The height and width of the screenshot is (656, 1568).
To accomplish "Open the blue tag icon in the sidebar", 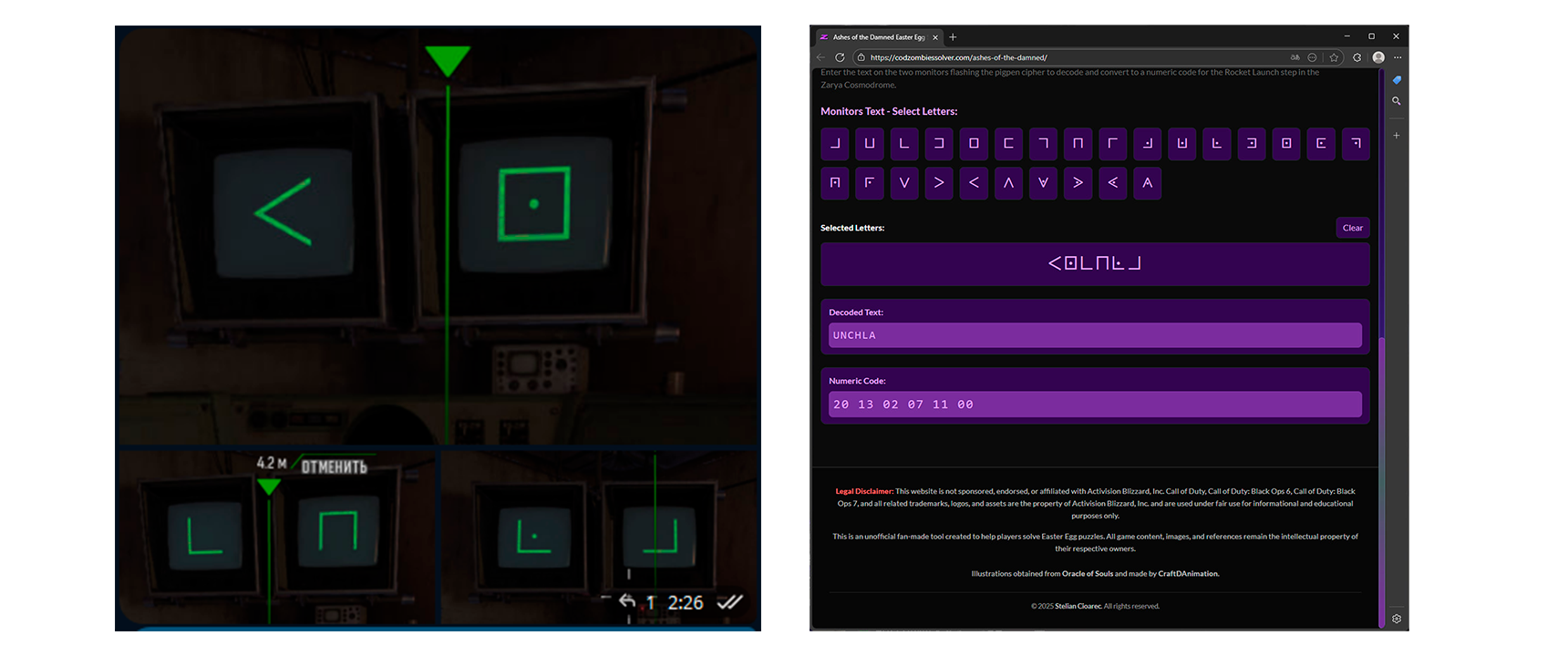I will [1397, 80].
